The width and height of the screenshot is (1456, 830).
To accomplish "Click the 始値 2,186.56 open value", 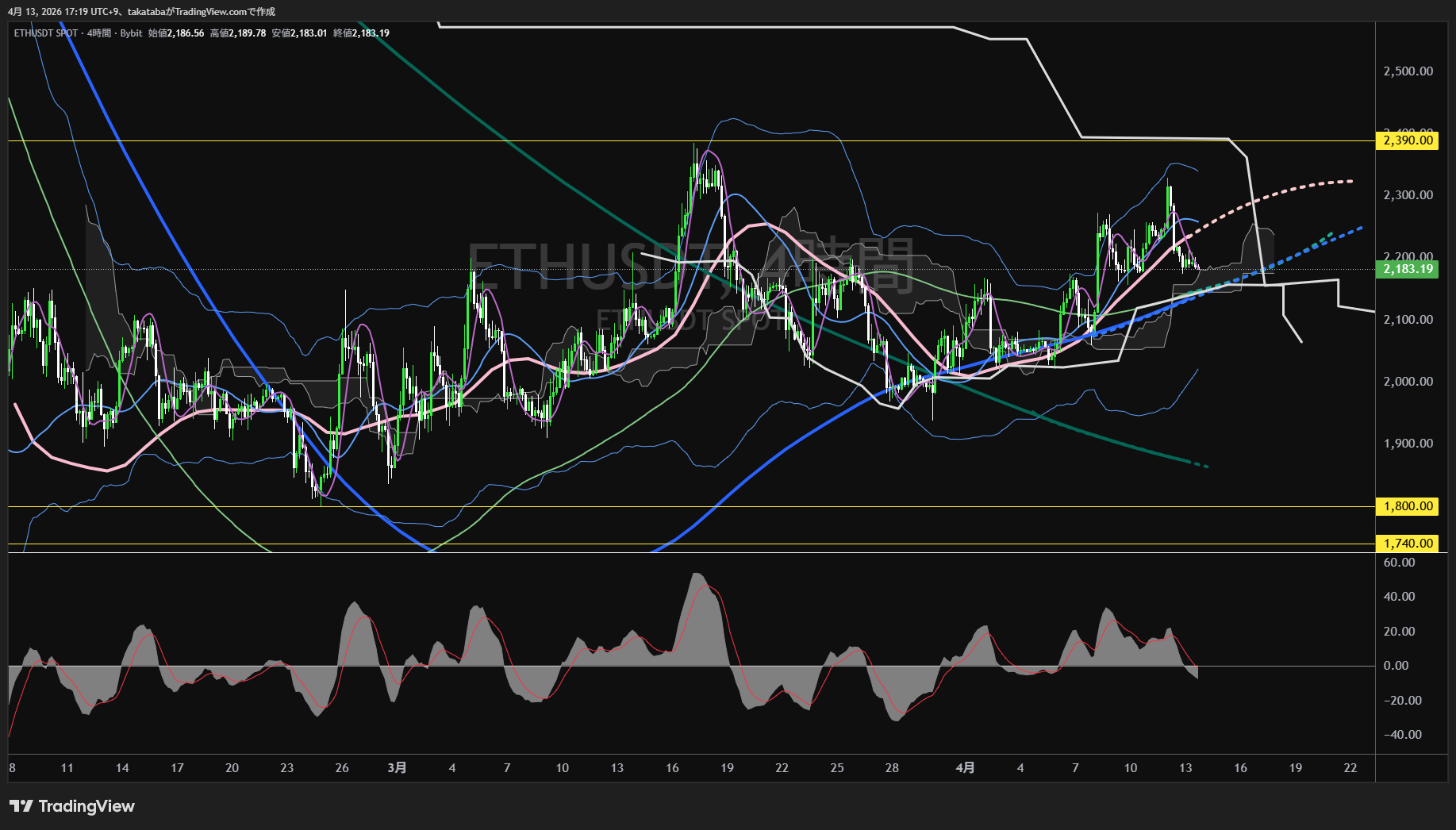I will point(176,33).
